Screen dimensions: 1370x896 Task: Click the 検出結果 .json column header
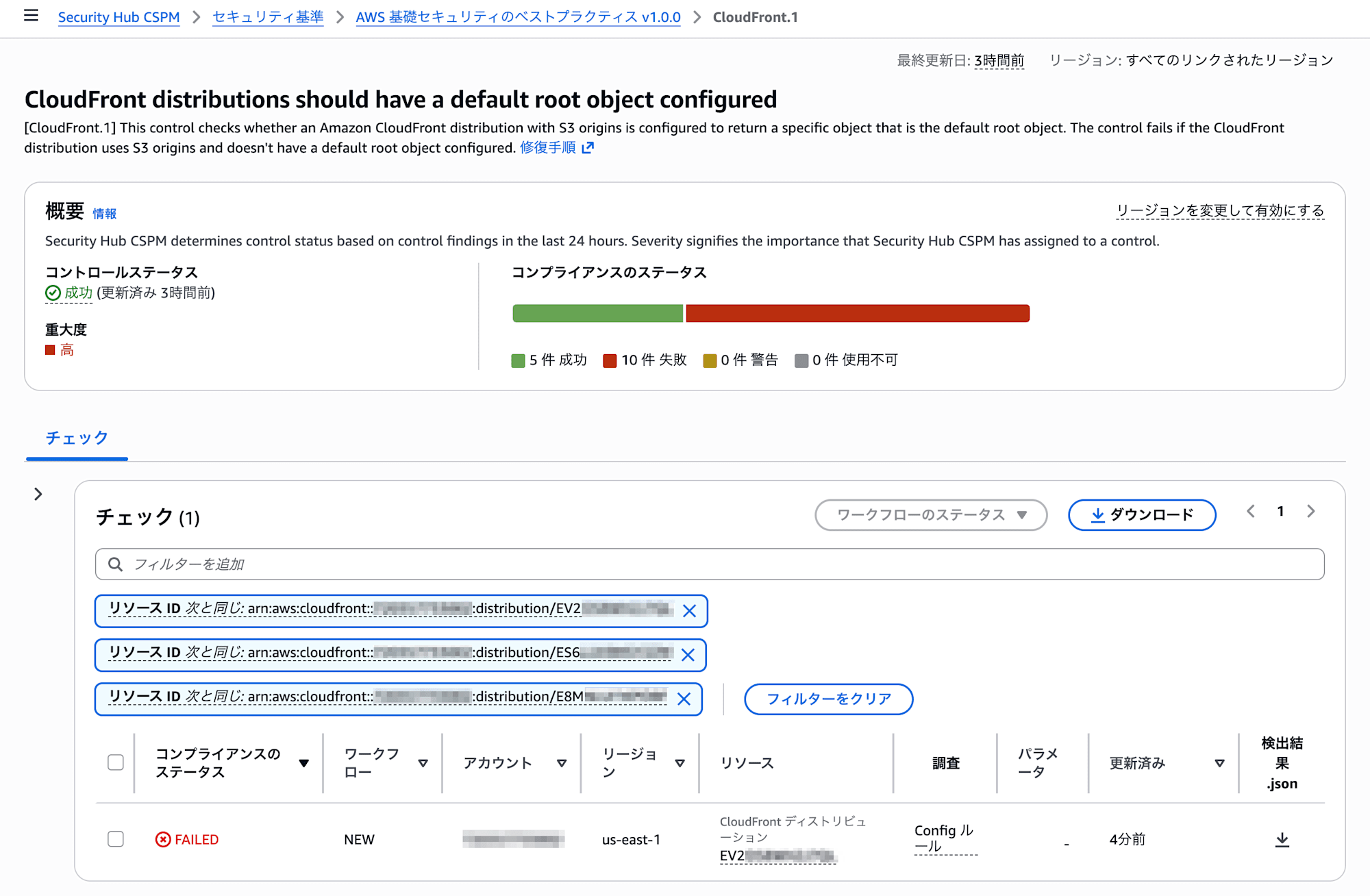pos(1282,763)
